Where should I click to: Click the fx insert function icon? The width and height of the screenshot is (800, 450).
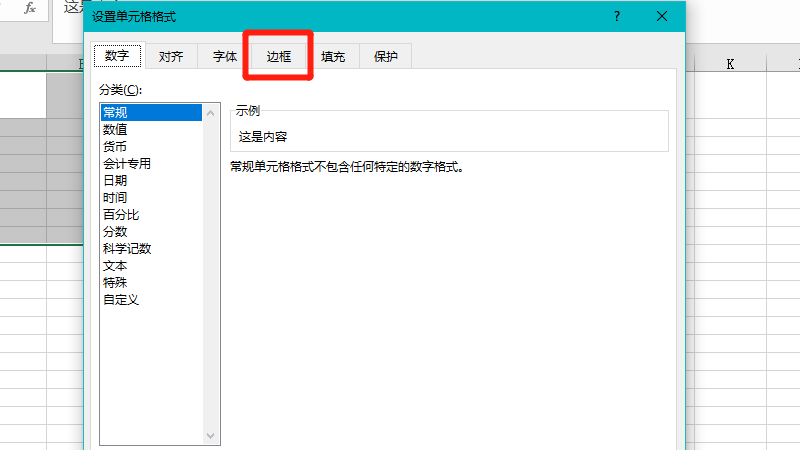click(x=30, y=8)
